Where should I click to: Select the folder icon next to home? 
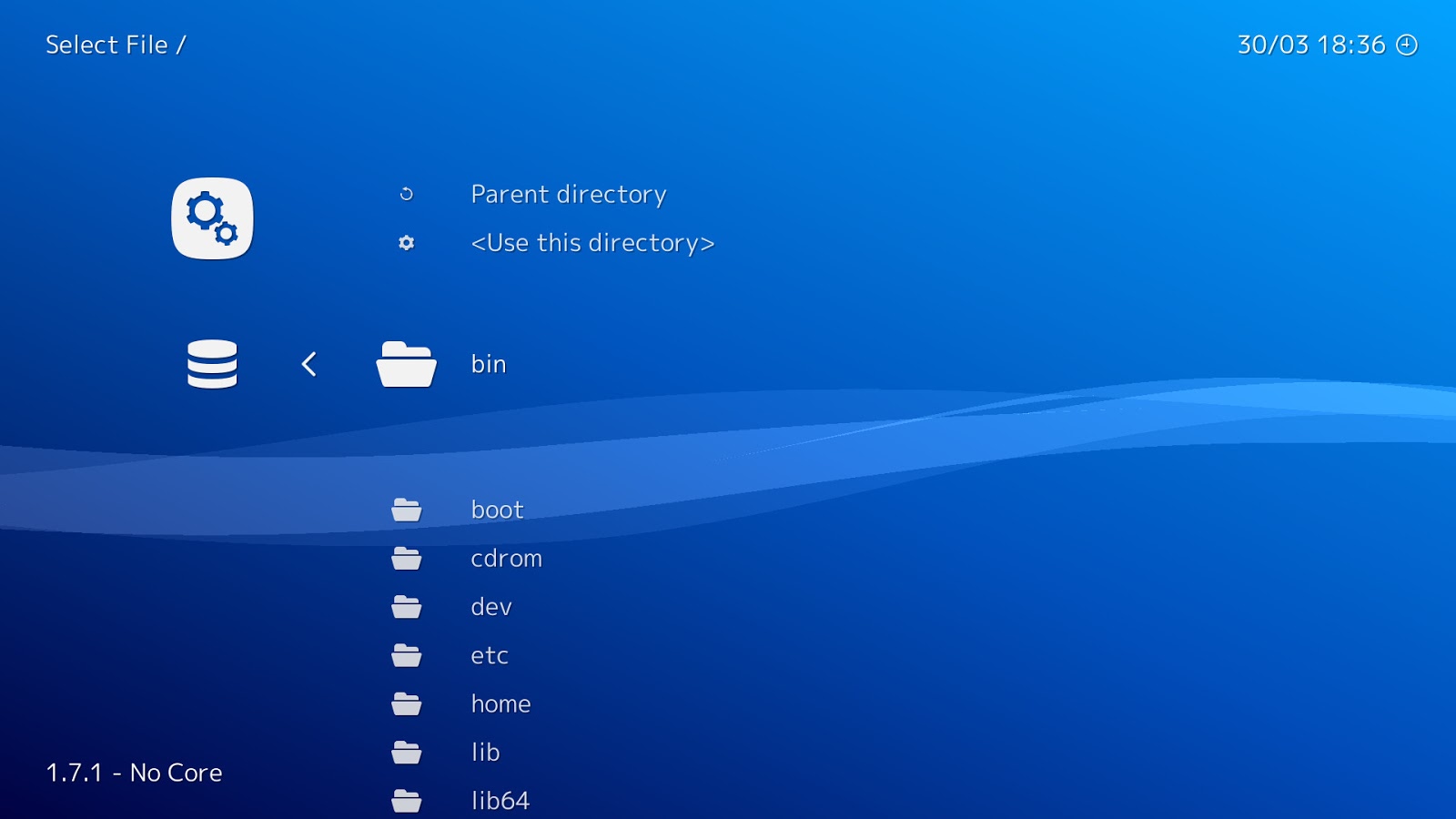tap(407, 703)
